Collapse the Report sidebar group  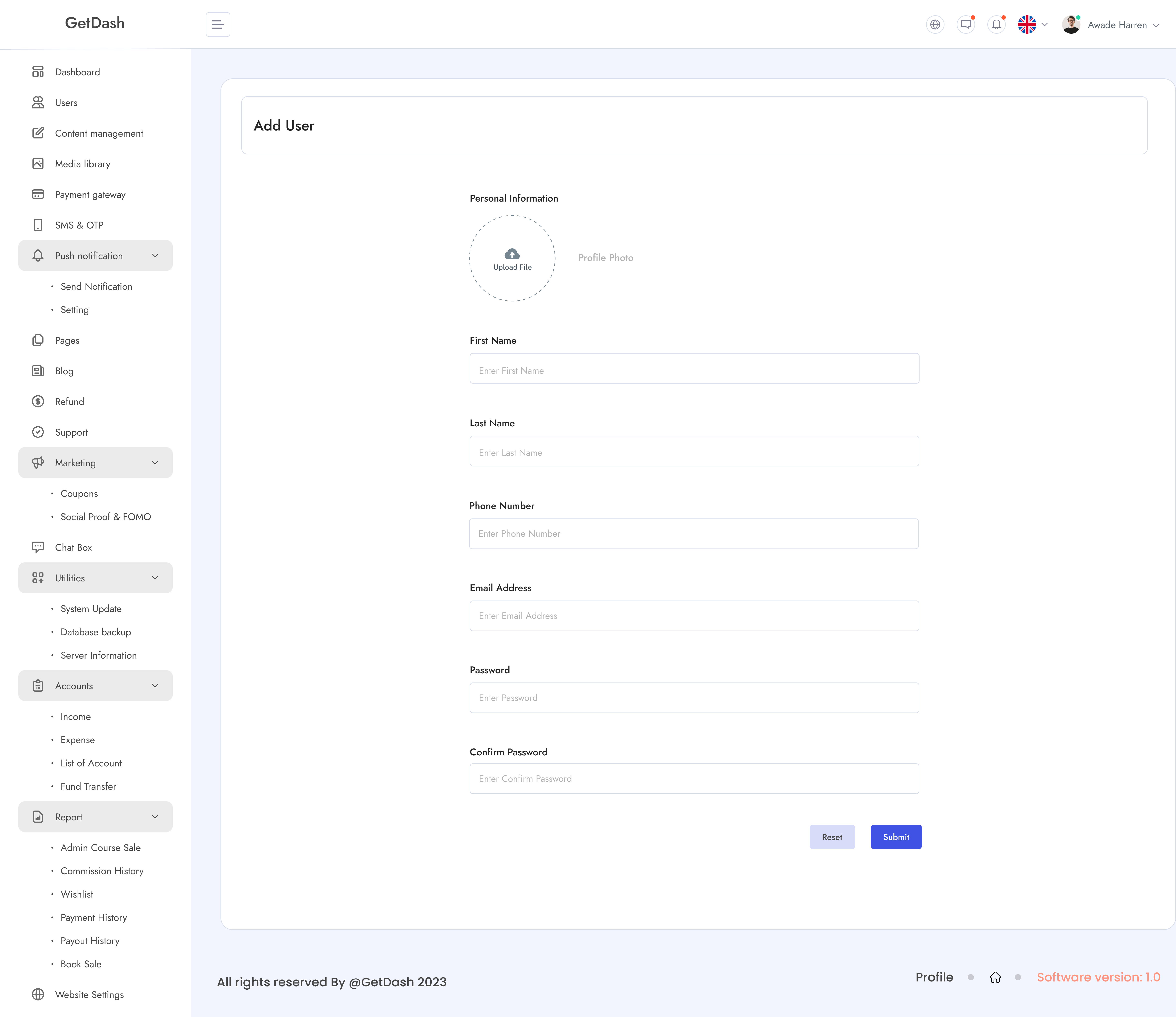(x=155, y=816)
